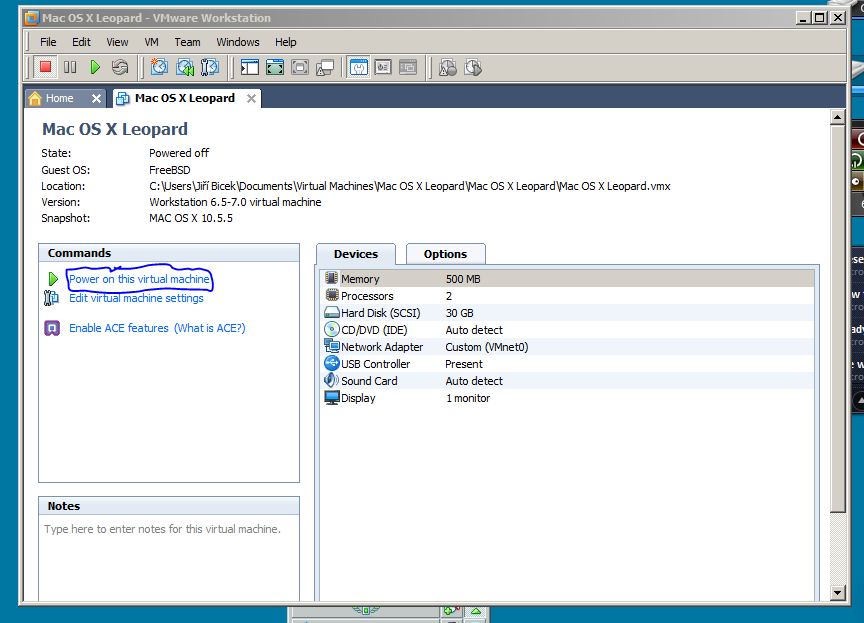Click Edit virtual machine settings link
Image resolution: width=864 pixels, height=623 pixels.
tap(136, 298)
